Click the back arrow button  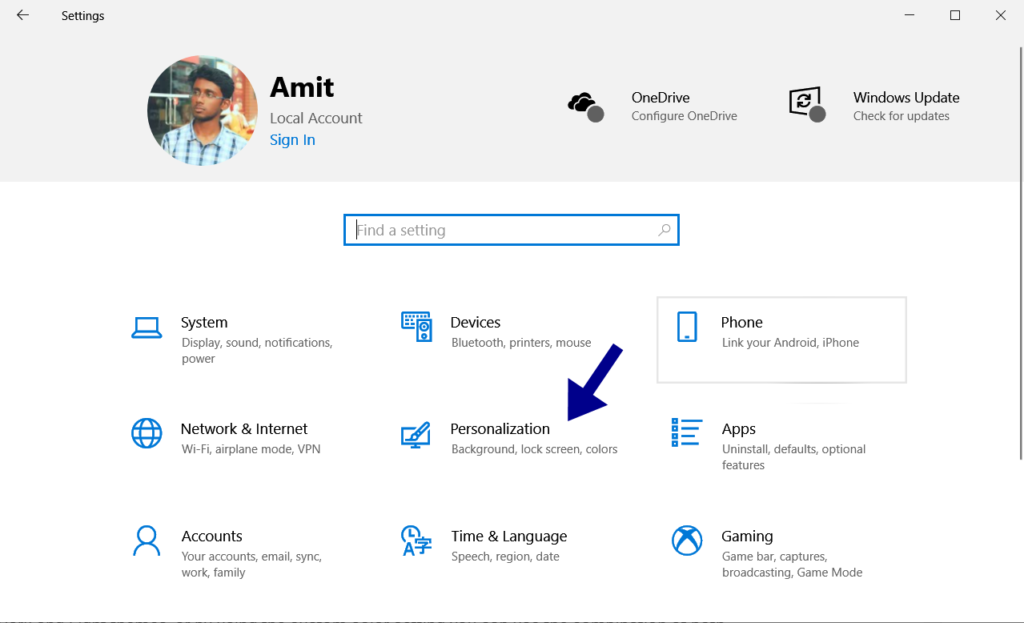(x=22, y=15)
